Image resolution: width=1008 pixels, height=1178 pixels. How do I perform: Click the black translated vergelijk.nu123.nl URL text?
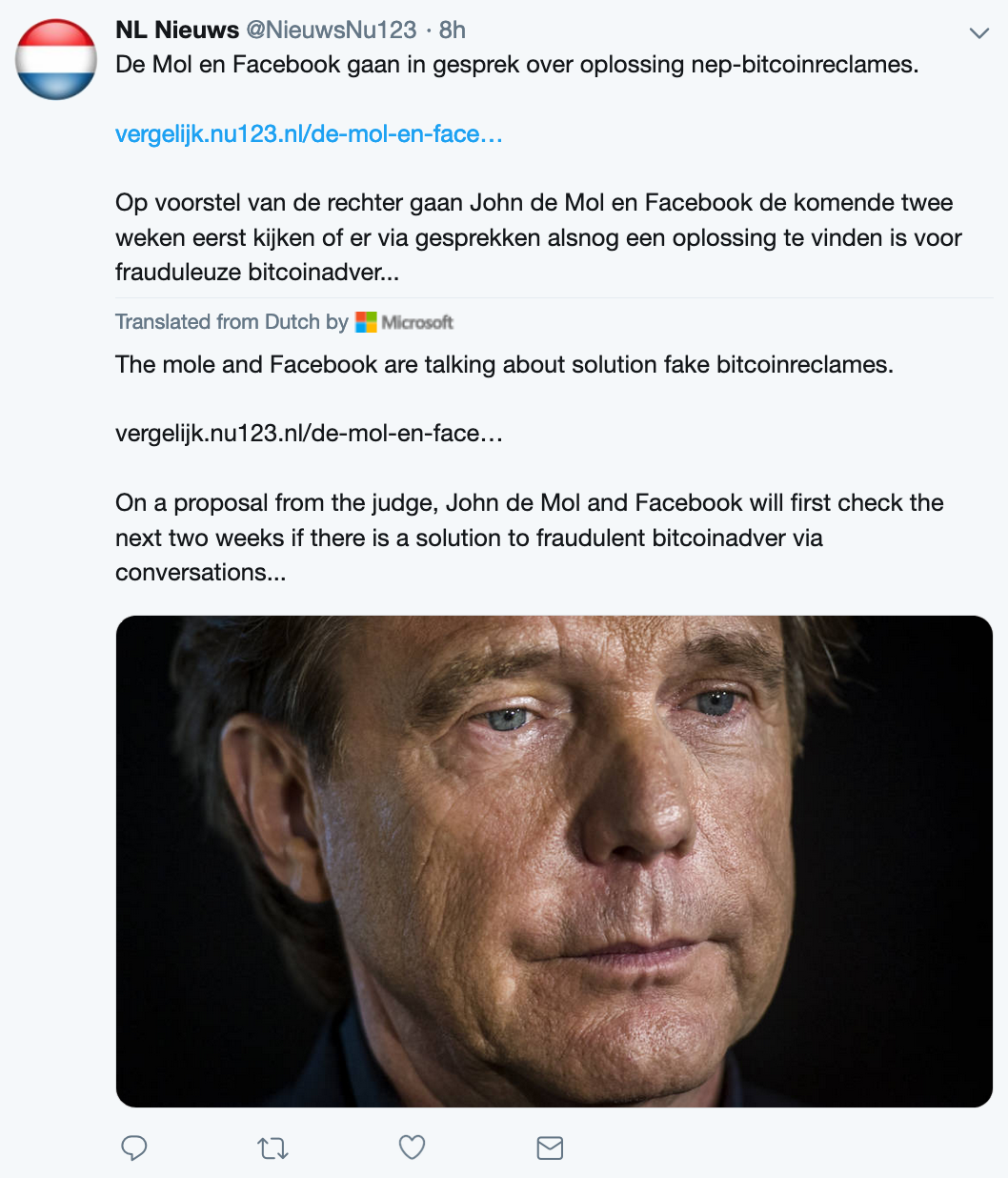pyautogui.click(x=309, y=434)
